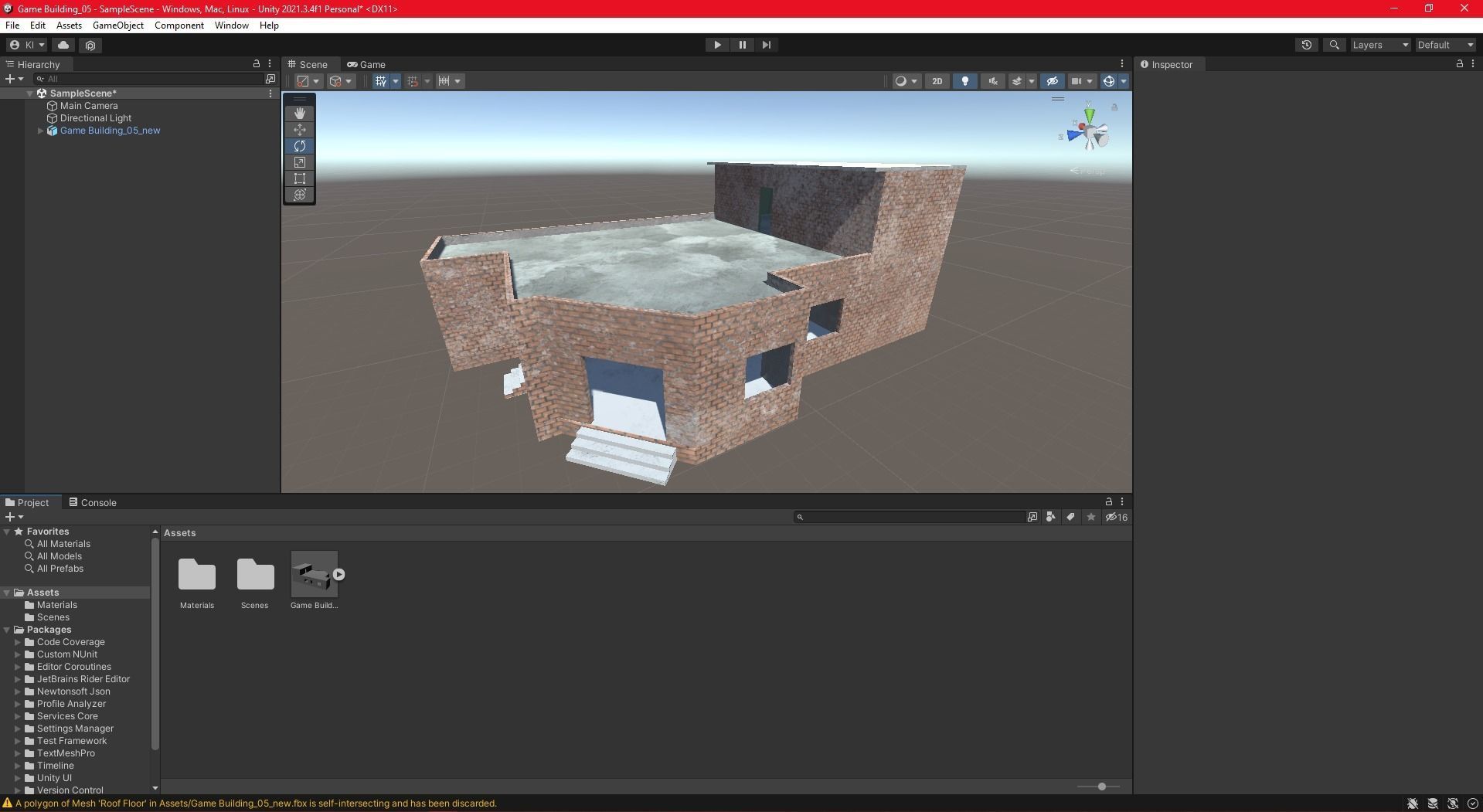The height and width of the screenshot is (812, 1483).
Task: Click the Favorites star search icon
Action: [1090, 517]
